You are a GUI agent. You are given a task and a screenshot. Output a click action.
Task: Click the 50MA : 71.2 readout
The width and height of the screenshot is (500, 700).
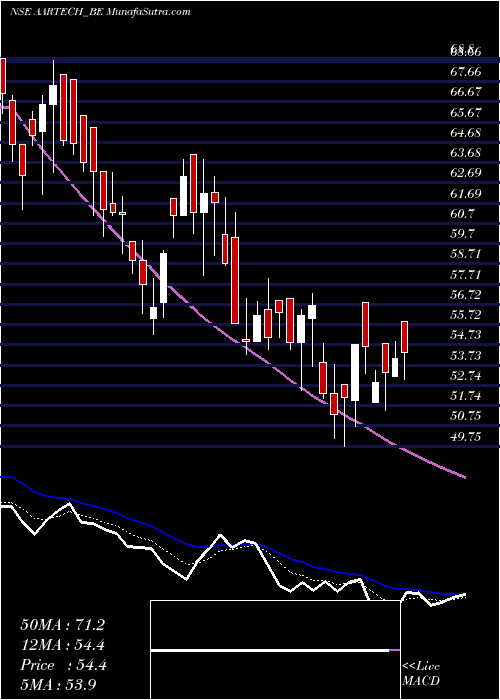click(63, 625)
